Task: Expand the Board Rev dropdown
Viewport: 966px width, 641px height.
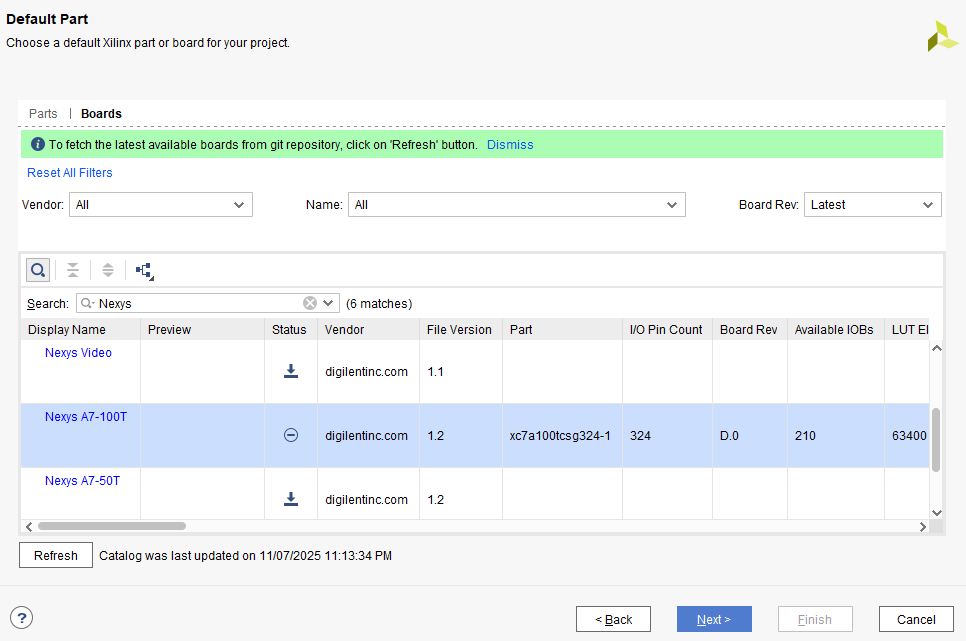Action: [872, 205]
